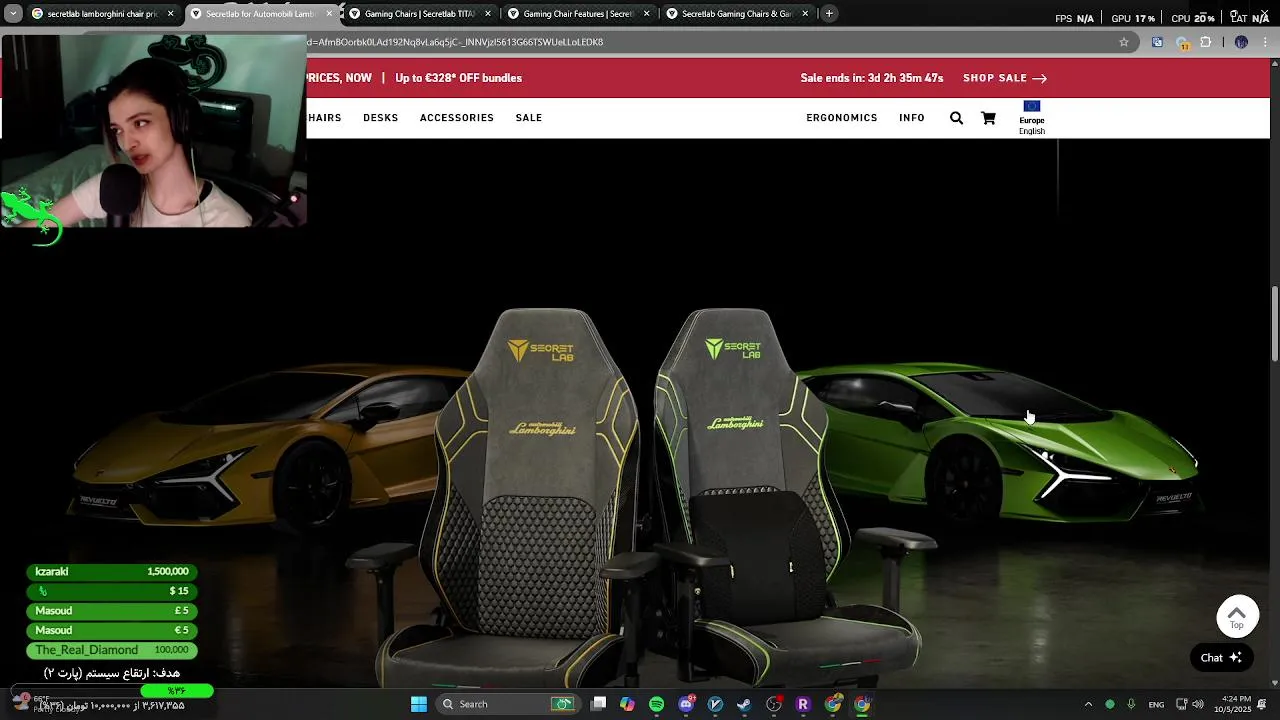
Task: Open the notification bell icon
Action: [1262, 704]
